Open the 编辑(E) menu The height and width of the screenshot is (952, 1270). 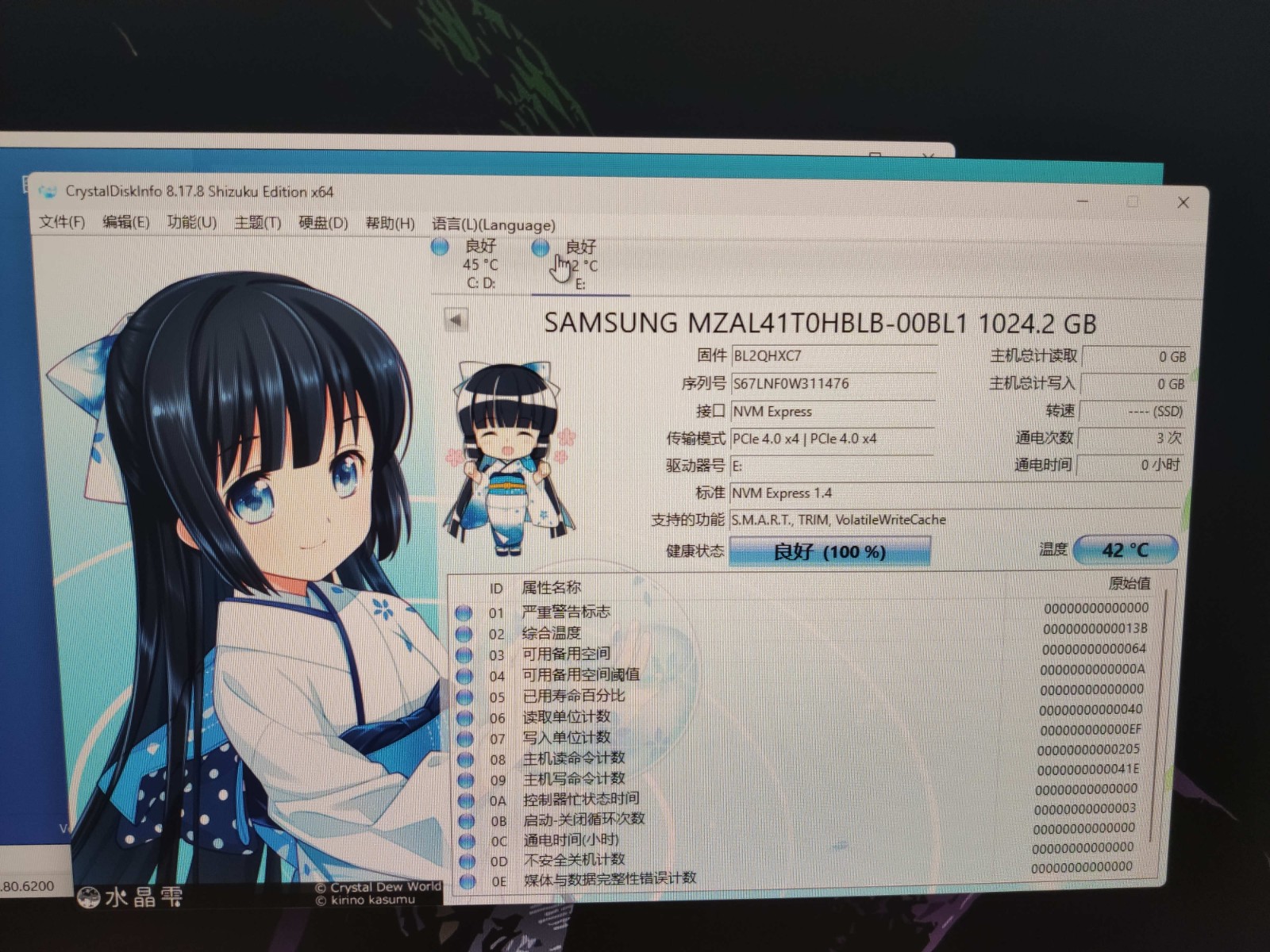coord(126,221)
